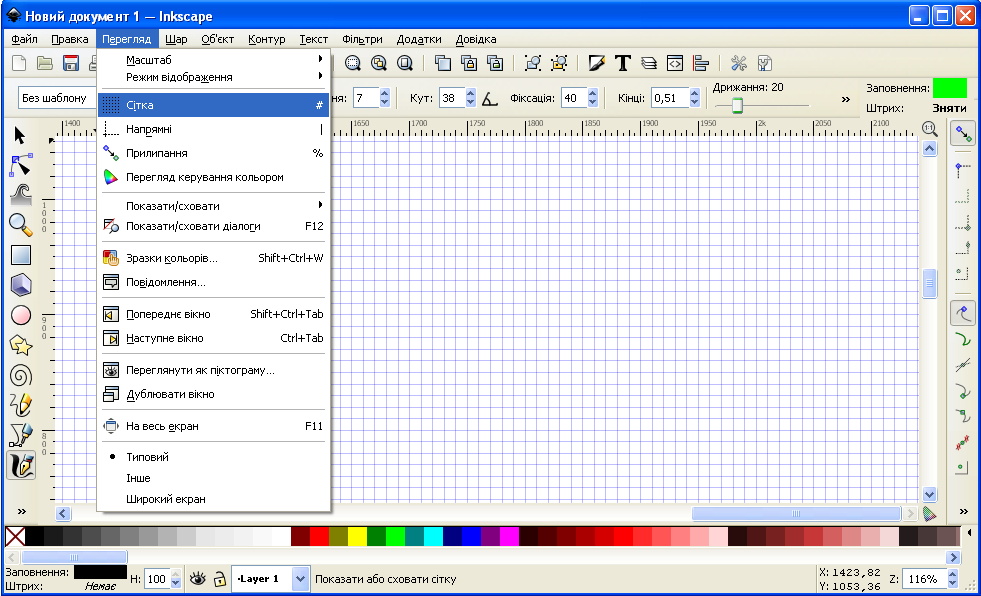Toggle the Сітка grid menu item
Viewport: 981px width, 596px height.
pyautogui.click(x=213, y=105)
